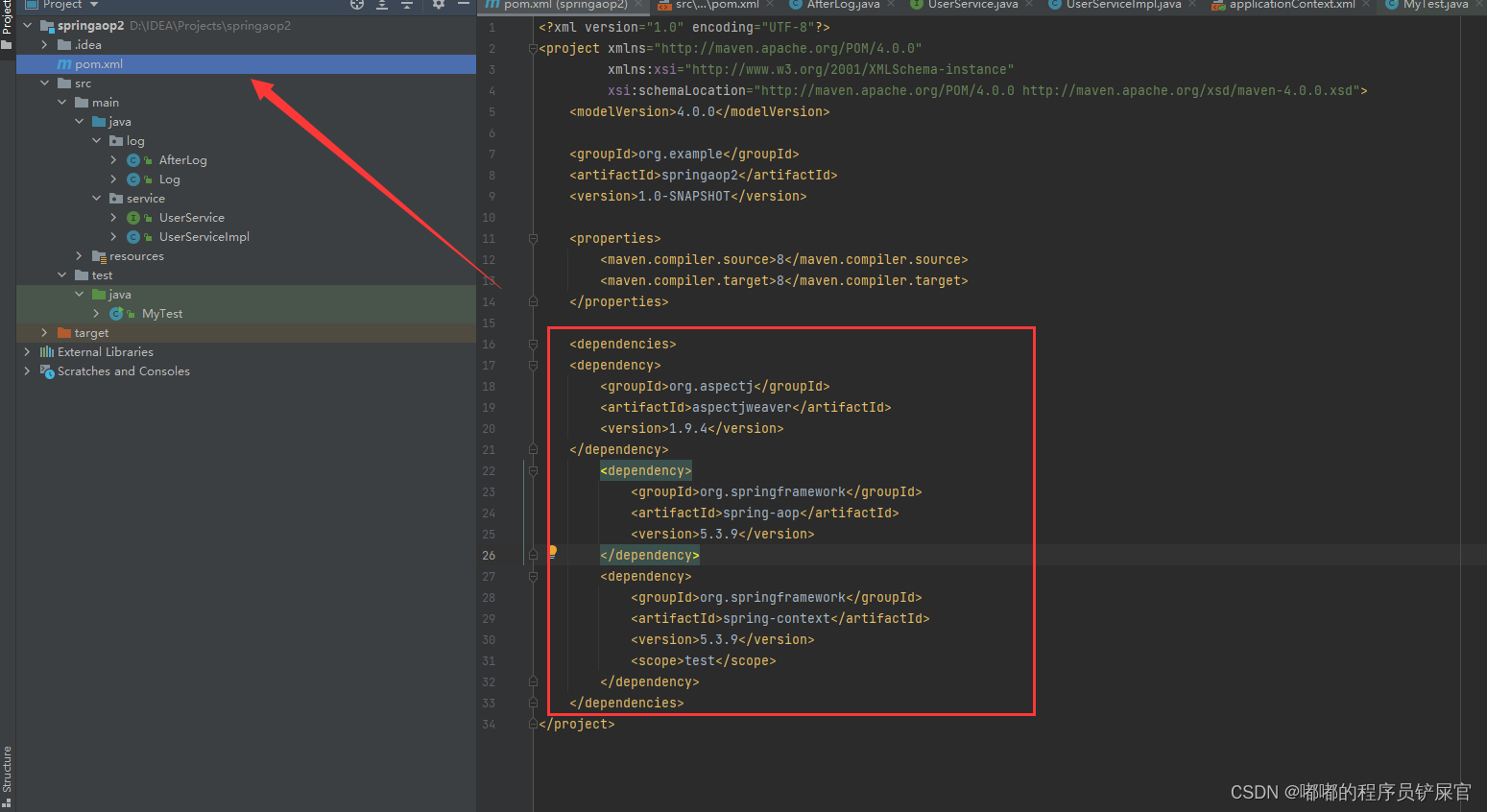Collapse the src folder
The image size is (1487, 812).
tap(44, 84)
